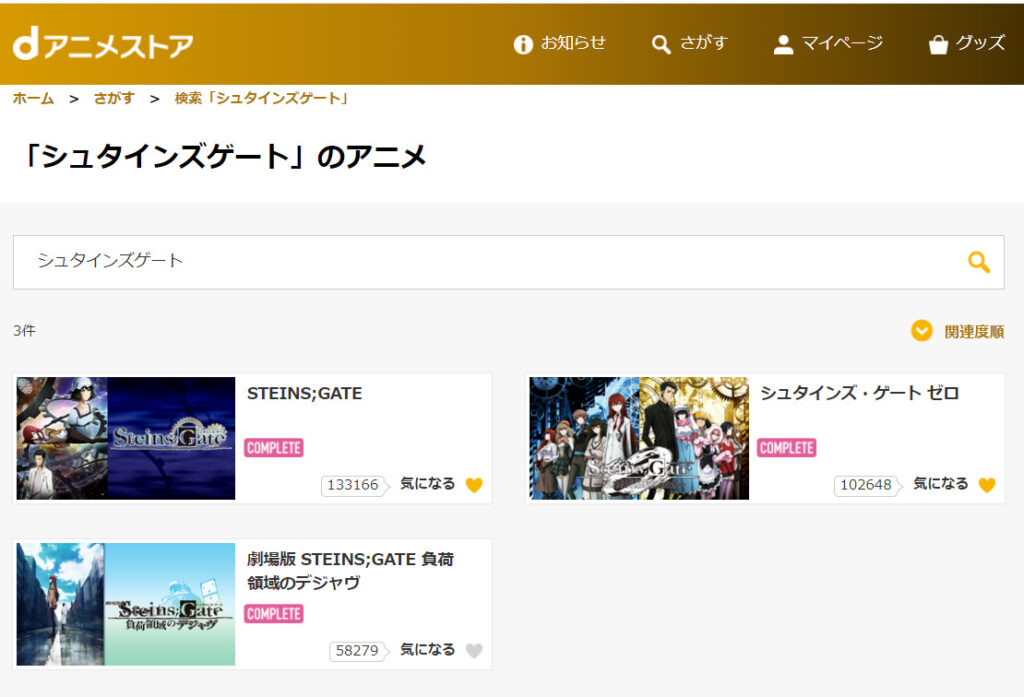Click the shopping bag icon for グッズ
The image size is (1024, 697).
[x=937, y=44]
